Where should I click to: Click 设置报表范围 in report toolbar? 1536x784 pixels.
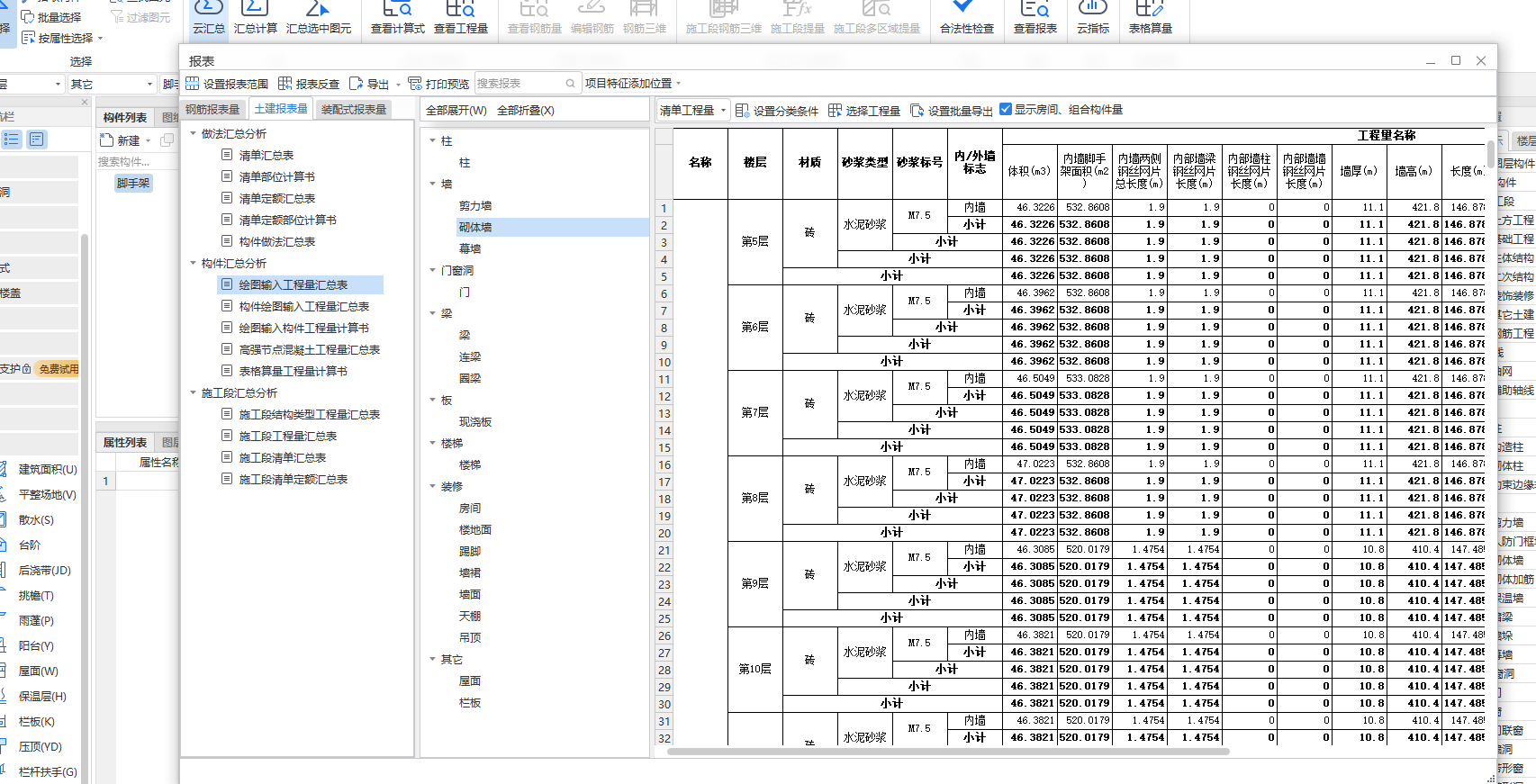click(227, 84)
